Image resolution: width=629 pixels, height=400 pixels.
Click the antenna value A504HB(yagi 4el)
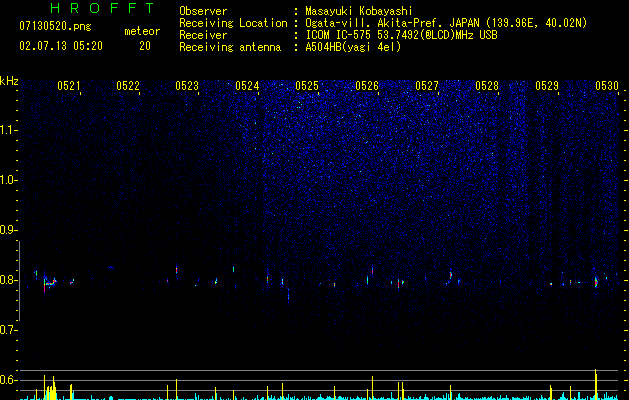pos(353,47)
